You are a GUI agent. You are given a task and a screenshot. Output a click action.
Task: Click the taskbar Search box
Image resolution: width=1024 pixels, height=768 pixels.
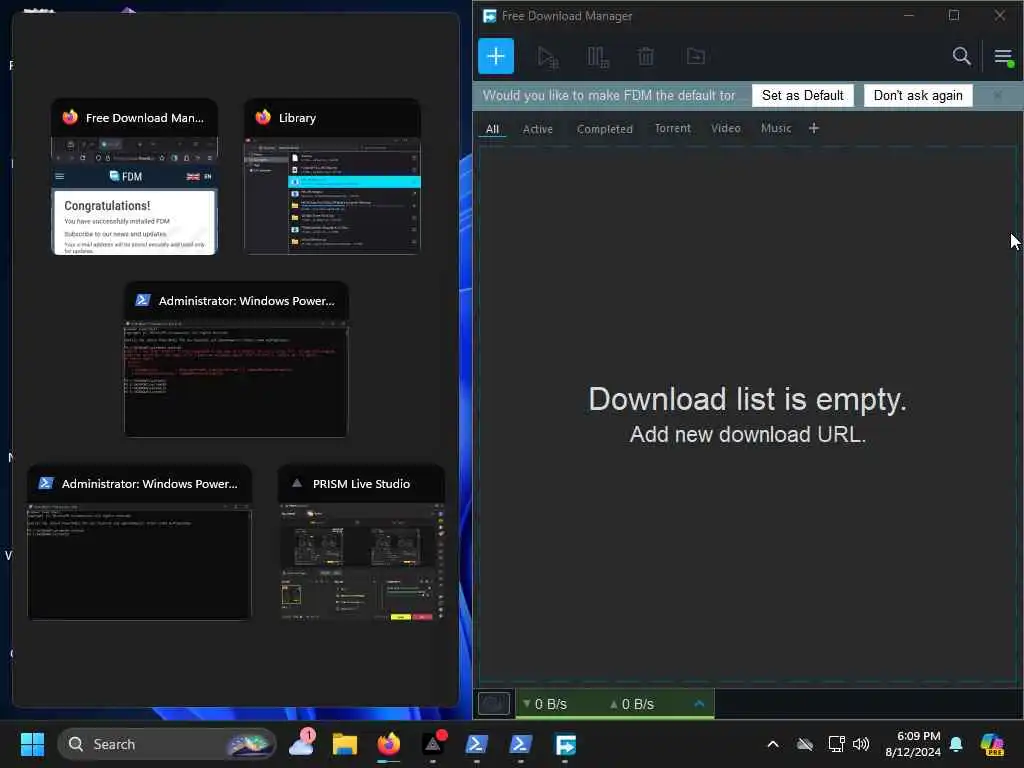point(167,744)
